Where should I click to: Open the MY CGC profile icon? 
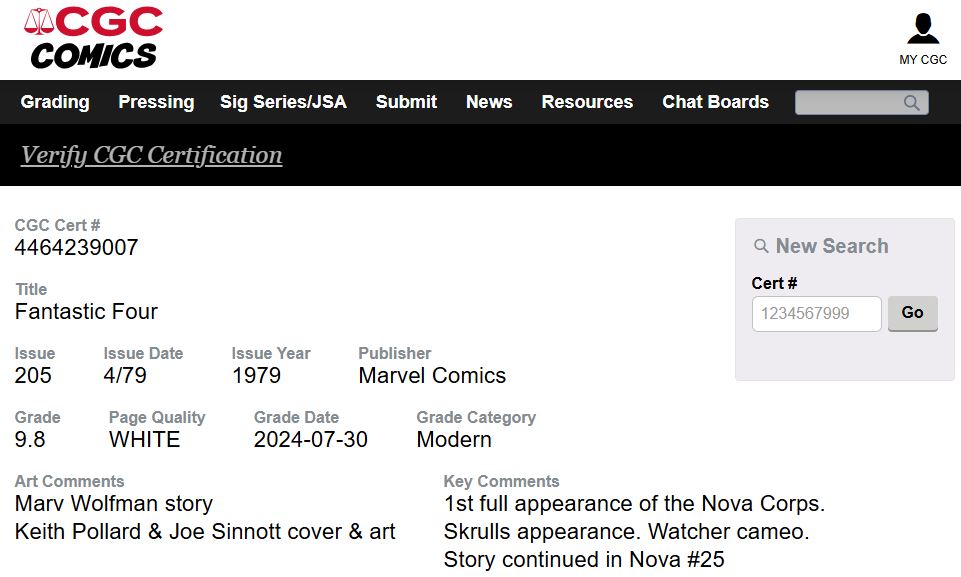[x=922, y=28]
